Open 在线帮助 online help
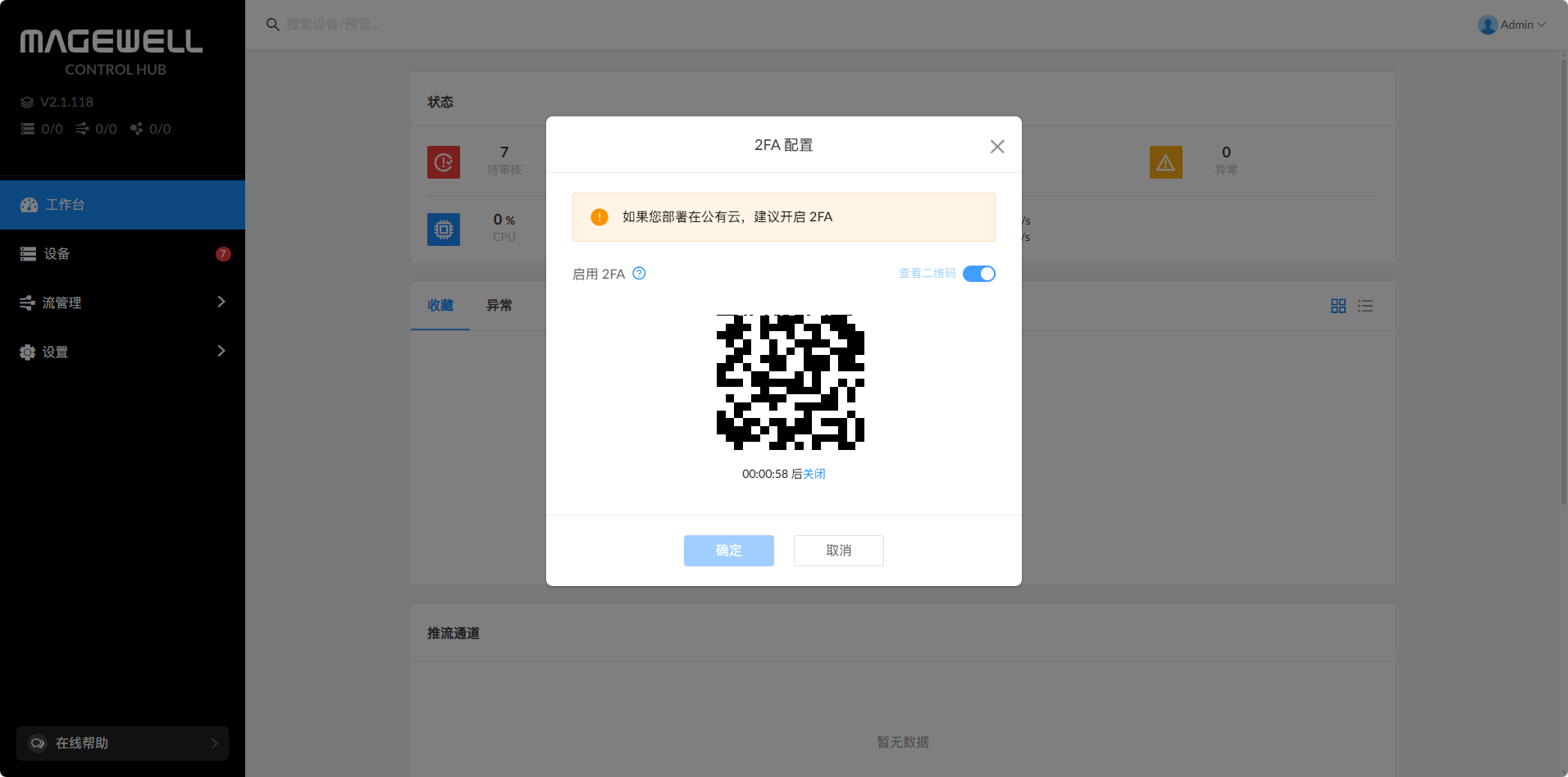The width and height of the screenshot is (1568, 777). pyautogui.click(x=122, y=743)
